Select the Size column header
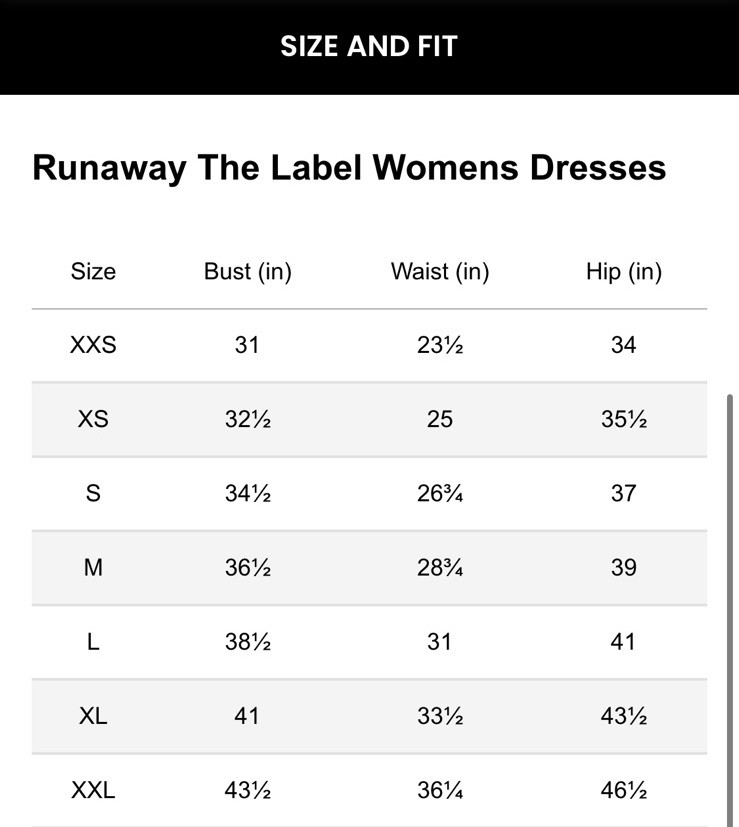This screenshot has width=739, height=827. coord(93,271)
